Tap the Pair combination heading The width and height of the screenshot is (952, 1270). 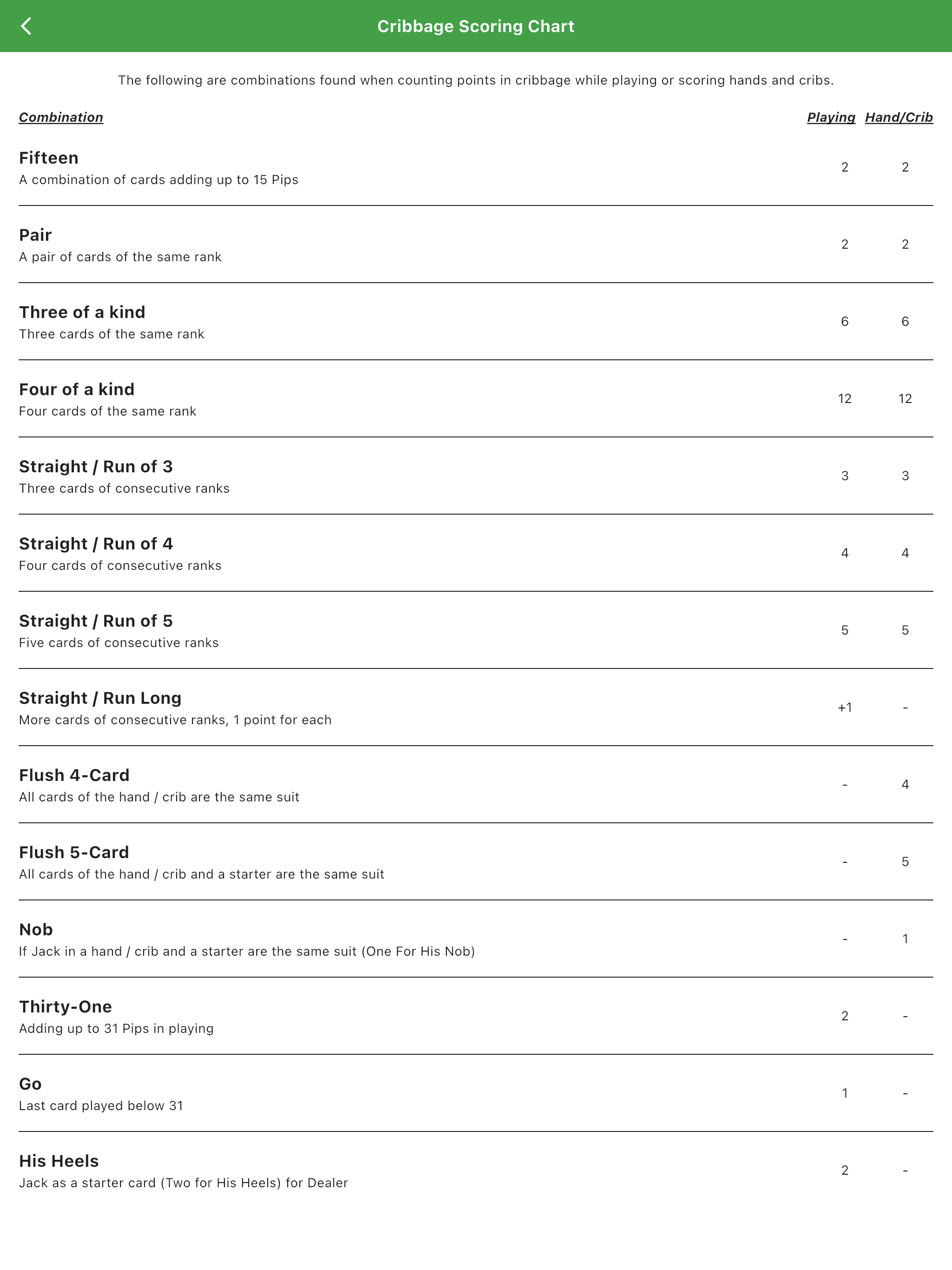coord(36,235)
